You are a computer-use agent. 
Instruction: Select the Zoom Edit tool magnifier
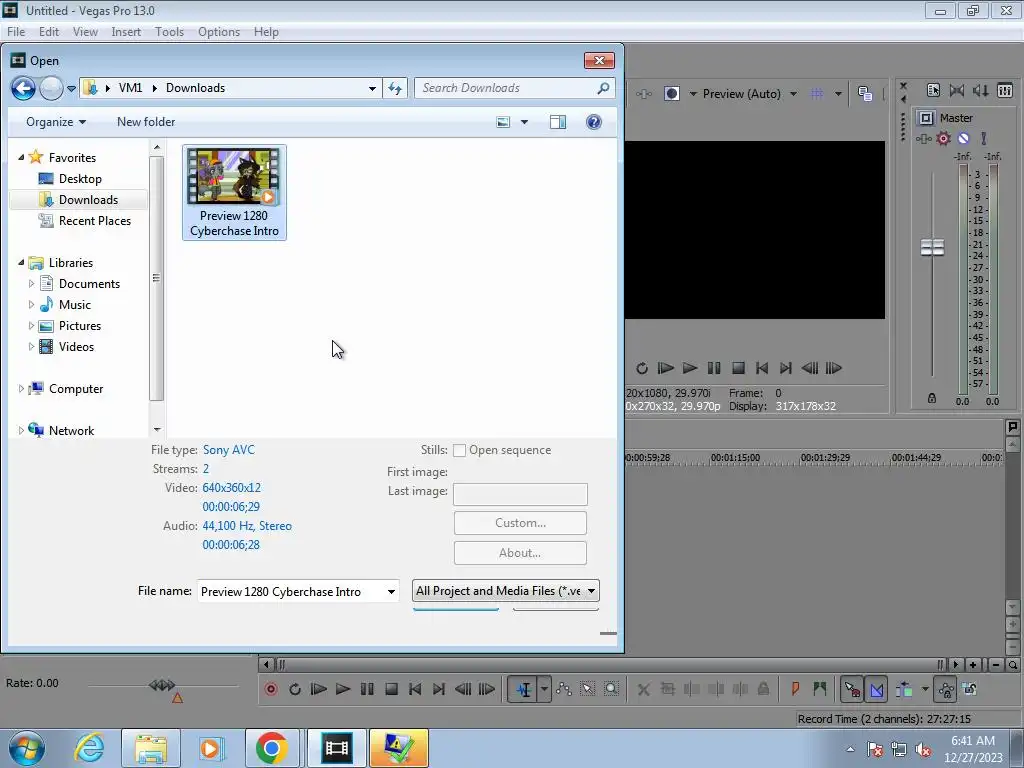coord(611,689)
